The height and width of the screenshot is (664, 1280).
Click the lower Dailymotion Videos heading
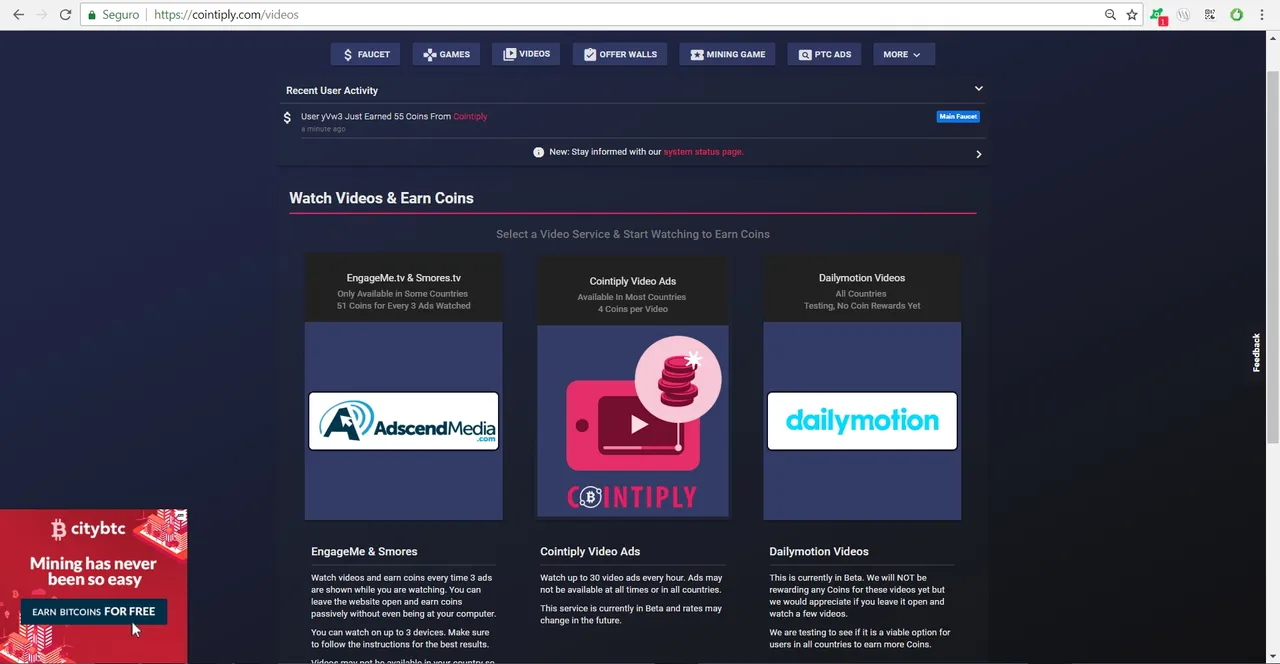[x=819, y=552]
